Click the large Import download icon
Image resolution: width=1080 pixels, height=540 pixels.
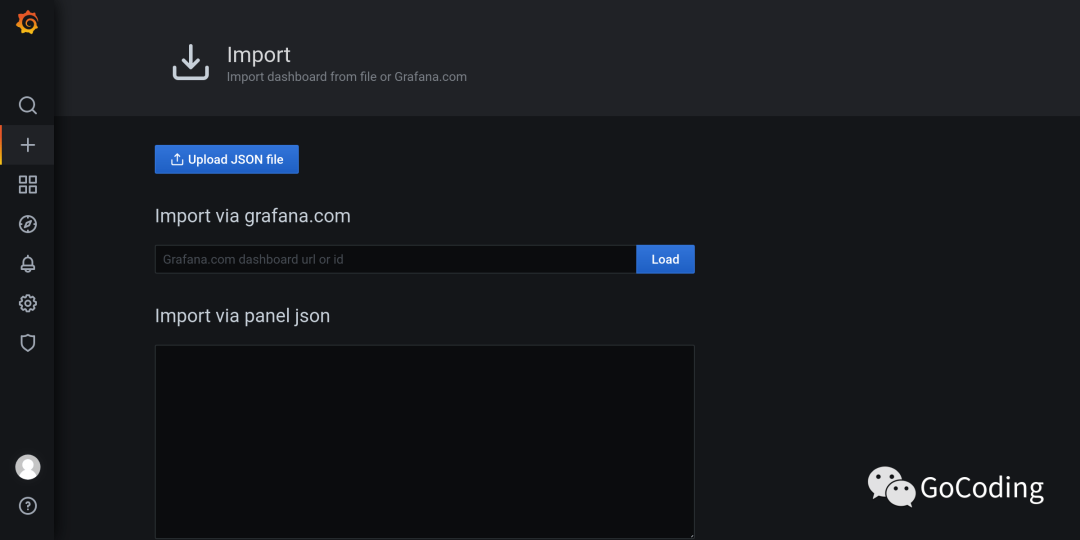[x=190, y=62]
